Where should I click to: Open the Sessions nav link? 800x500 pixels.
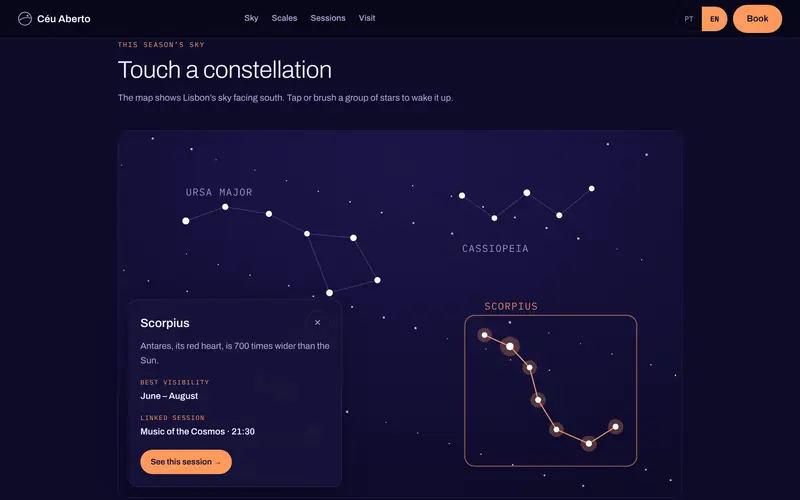pos(328,18)
